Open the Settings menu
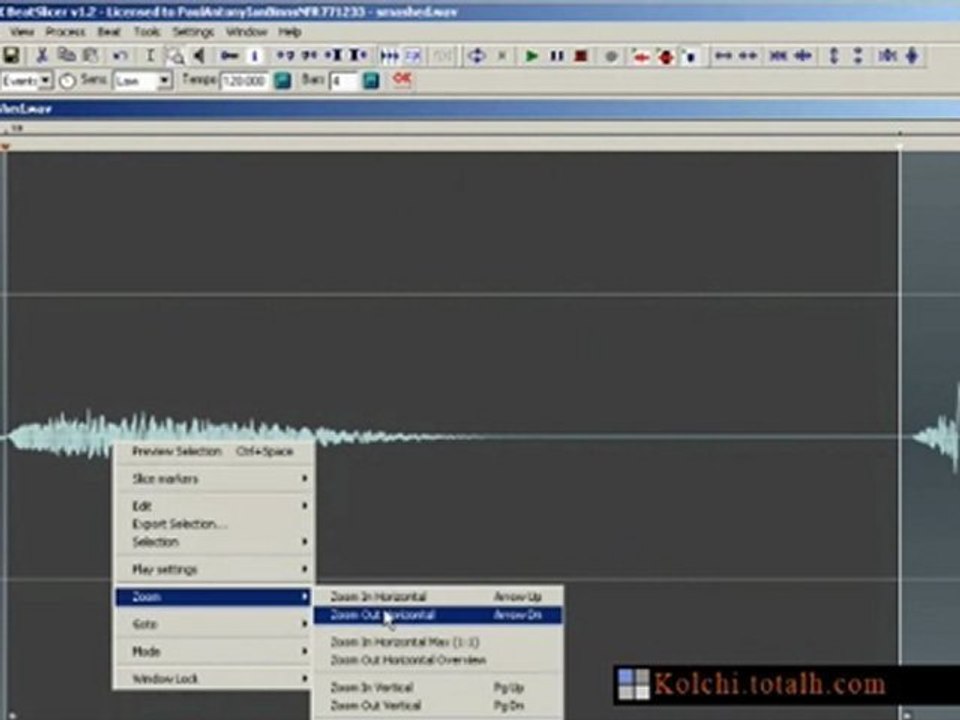The width and height of the screenshot is (960, 720). [x=193, y=31]
